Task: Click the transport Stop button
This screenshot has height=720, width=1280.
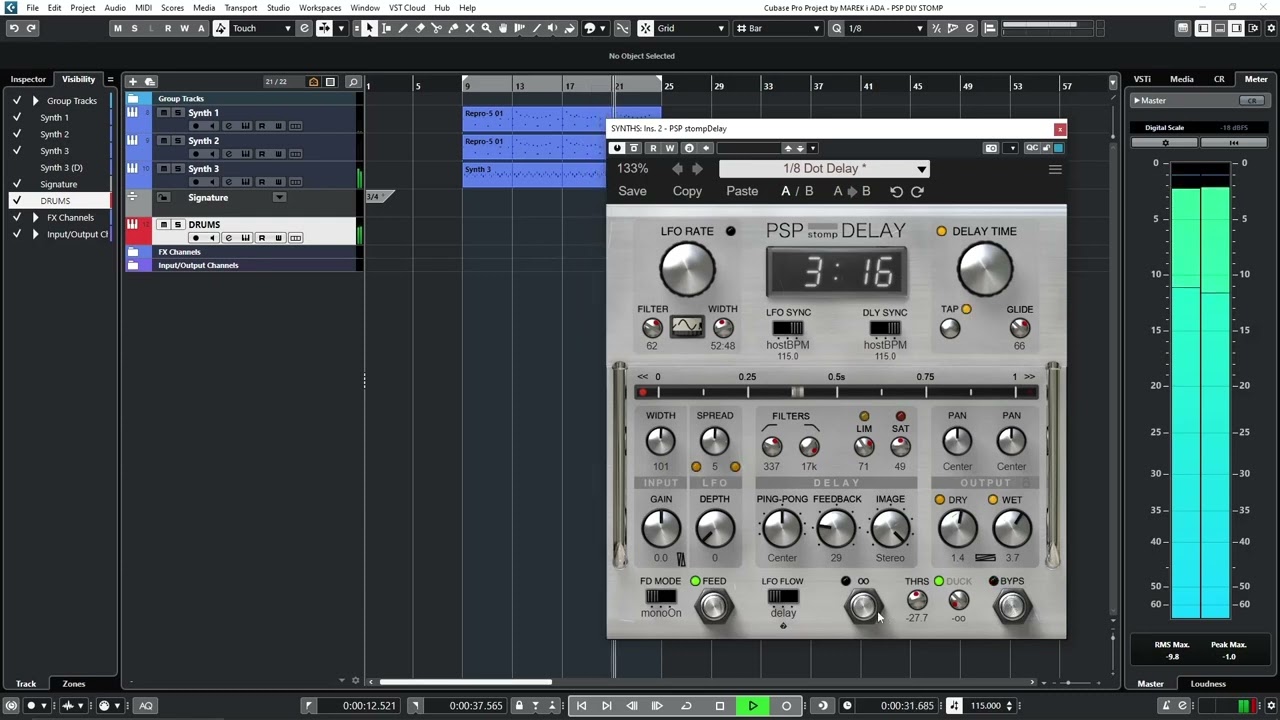Action: tap(720, 706)
